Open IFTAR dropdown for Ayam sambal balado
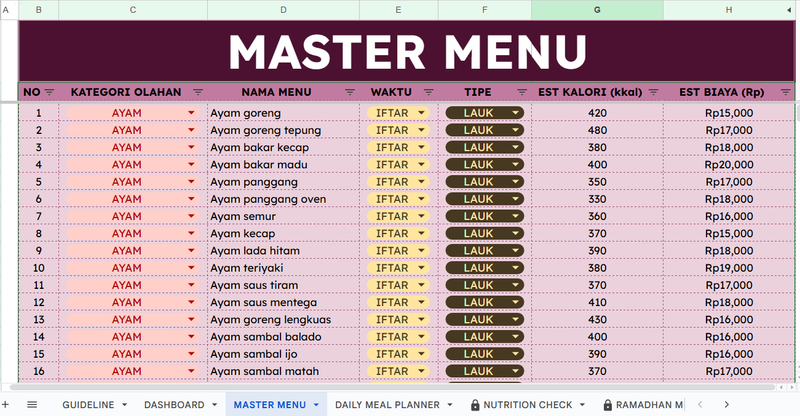This screenshot has width=800, height=416. coord(421,337)
